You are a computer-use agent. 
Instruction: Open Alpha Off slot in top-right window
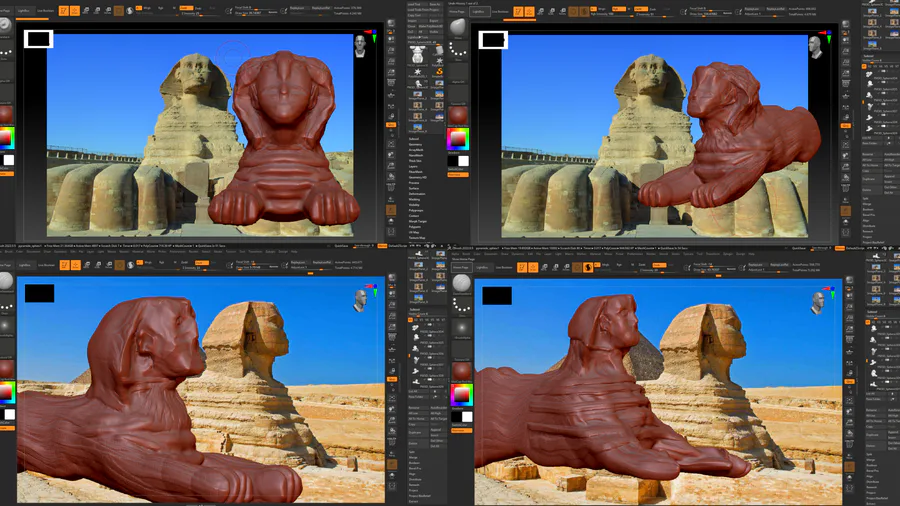pos(459,73)
